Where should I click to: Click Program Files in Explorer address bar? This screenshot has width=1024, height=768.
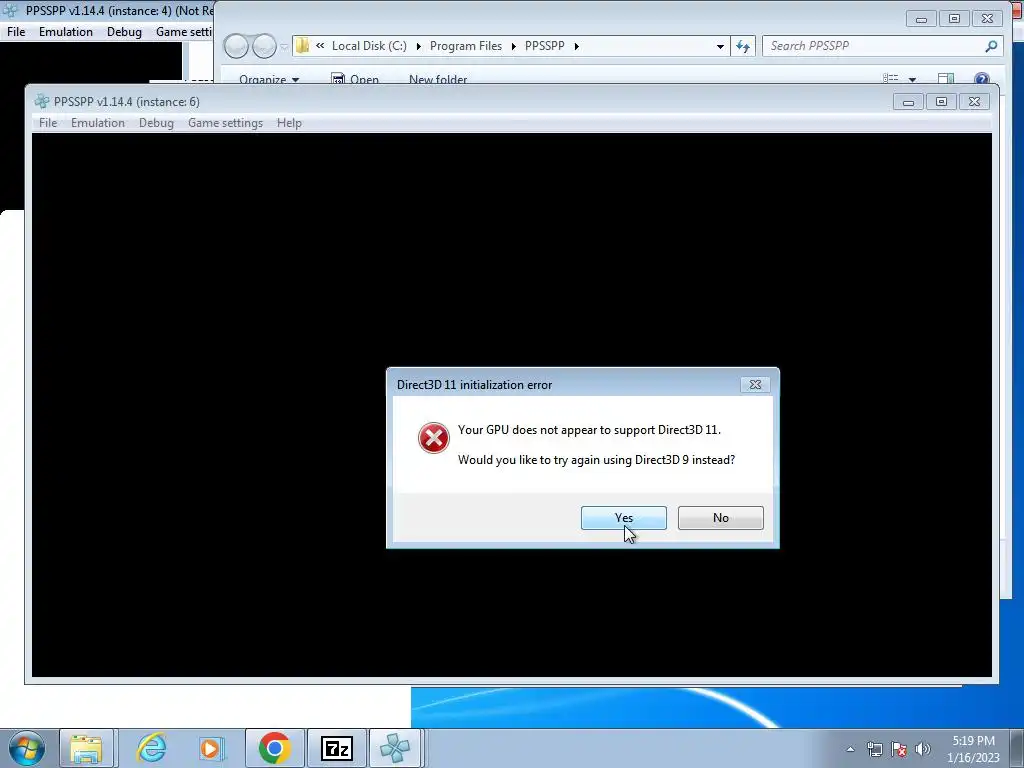point(466,46)
